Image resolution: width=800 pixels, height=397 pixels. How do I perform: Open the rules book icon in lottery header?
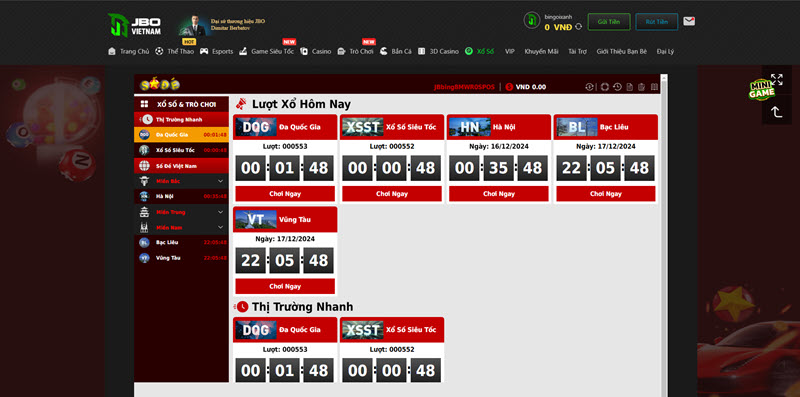coord(655,87)
